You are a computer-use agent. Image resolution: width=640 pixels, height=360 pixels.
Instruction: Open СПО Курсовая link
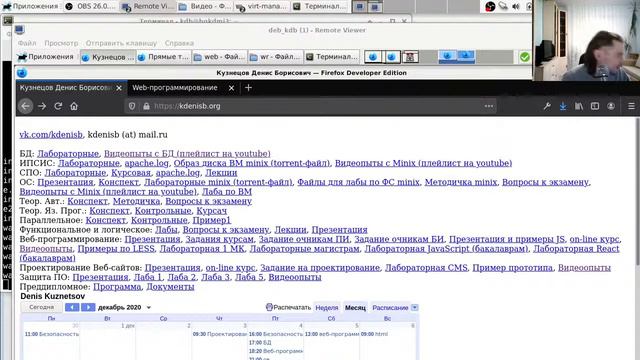point(131,173)
